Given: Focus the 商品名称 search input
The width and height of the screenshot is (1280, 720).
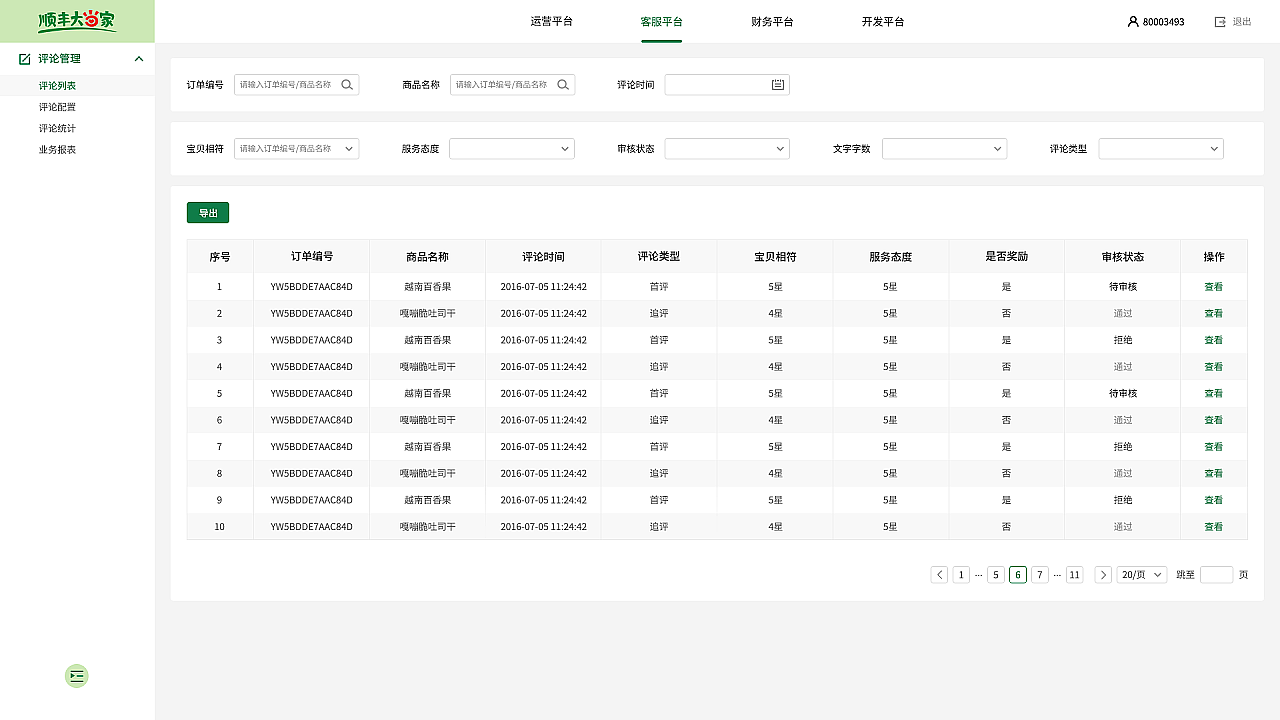Looking at the screenshot, I should point(512,85).
